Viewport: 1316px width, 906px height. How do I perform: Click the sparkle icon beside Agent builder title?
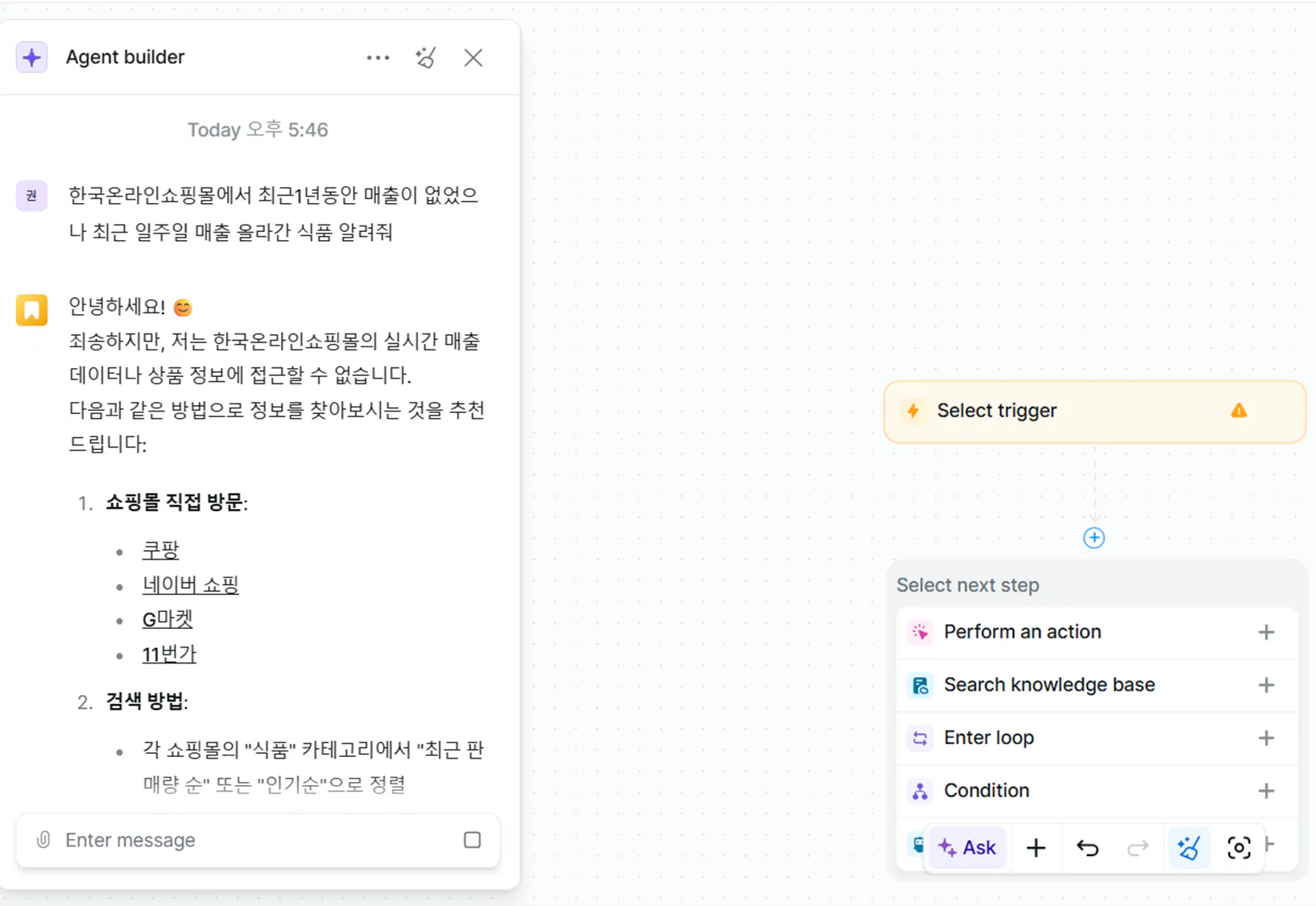[x=31, y=56]
